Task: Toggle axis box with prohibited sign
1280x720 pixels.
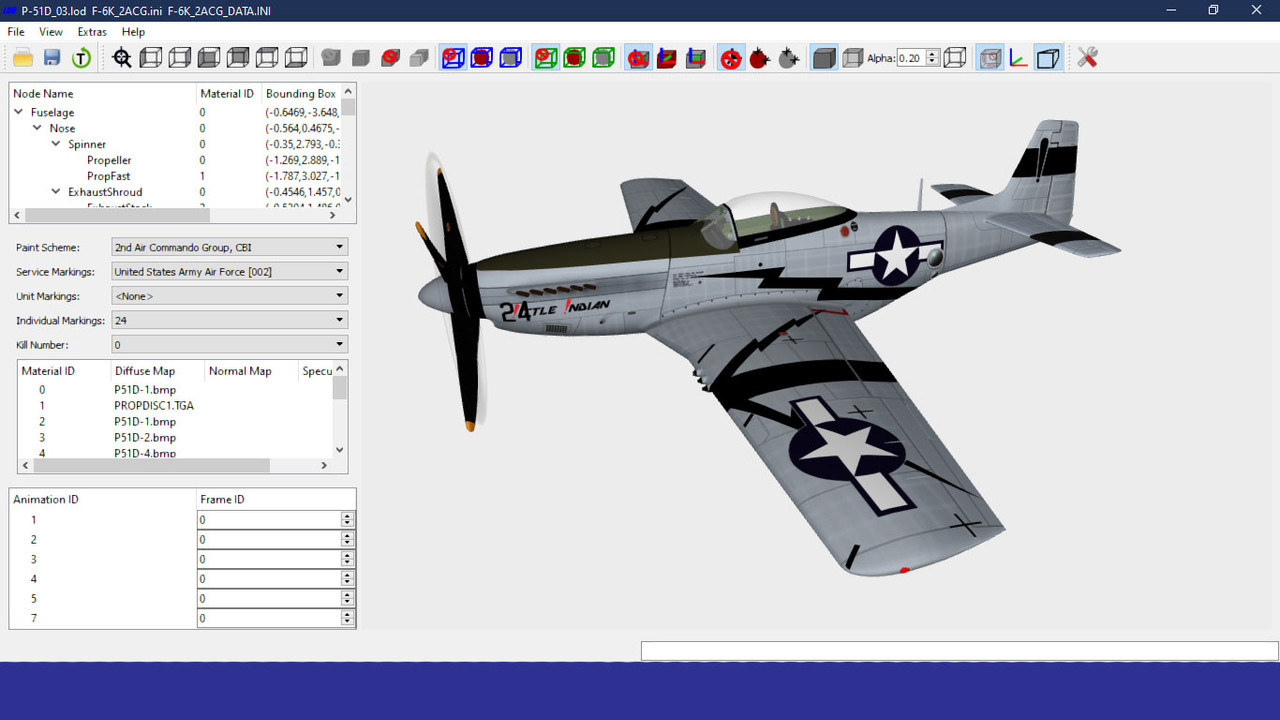Action: tap(638, 58)
